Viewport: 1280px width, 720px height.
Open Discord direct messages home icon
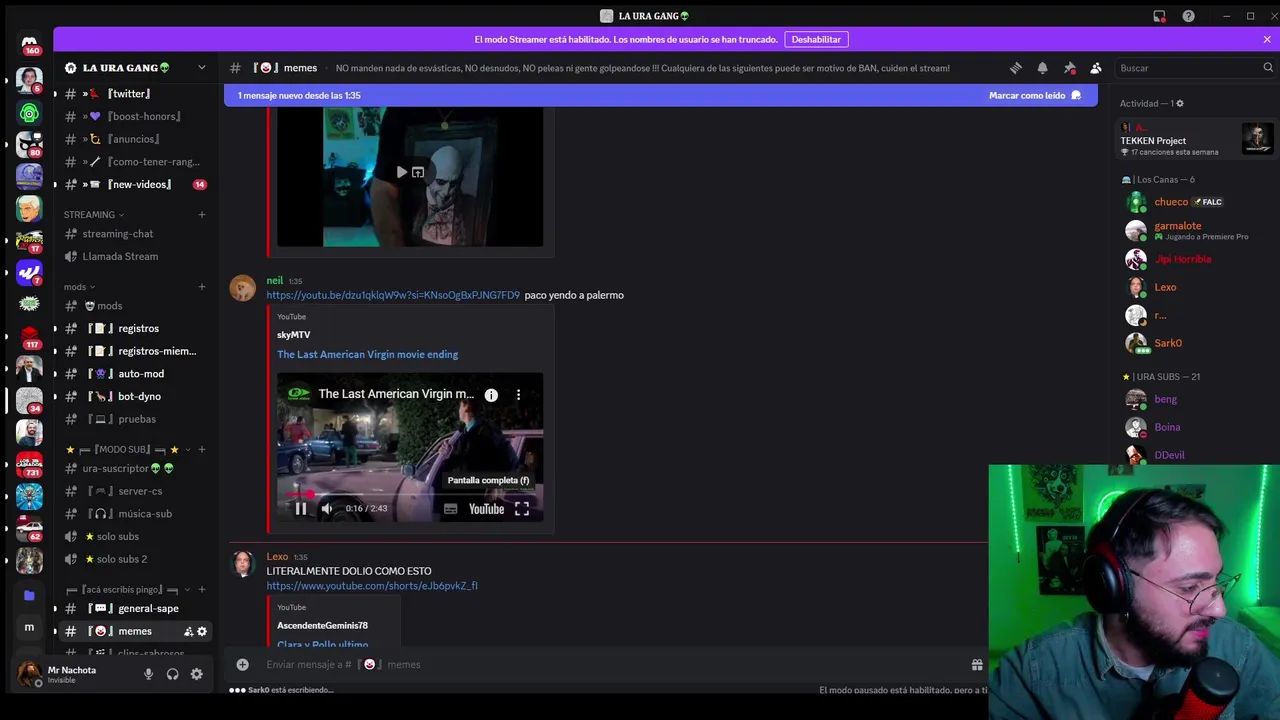pyautogui.click(x=29, y=43)
